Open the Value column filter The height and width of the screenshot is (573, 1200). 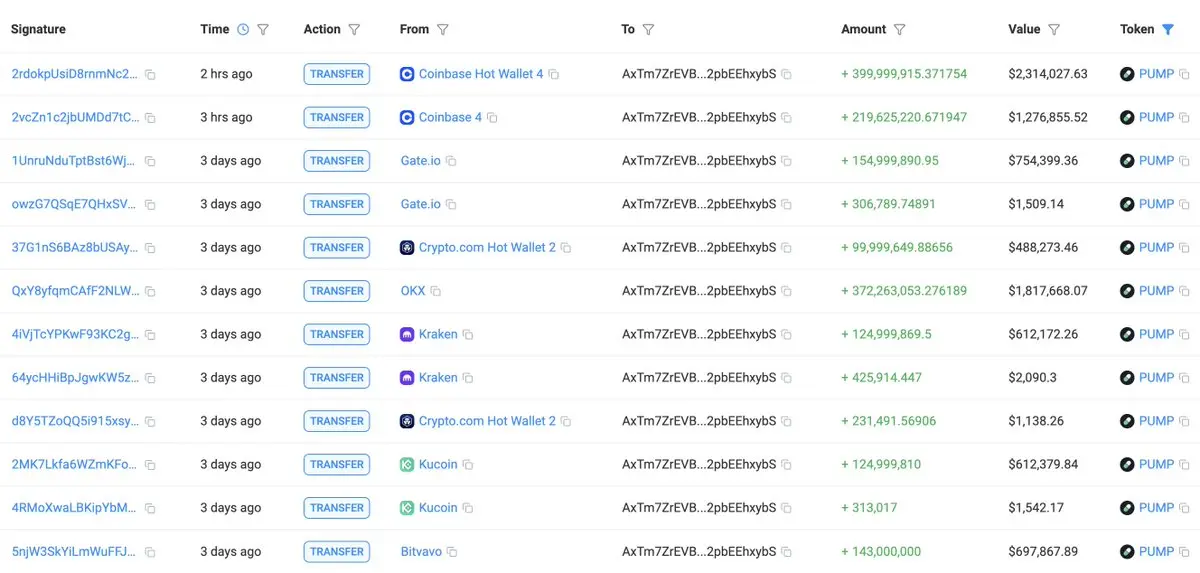click(1054, 30)
